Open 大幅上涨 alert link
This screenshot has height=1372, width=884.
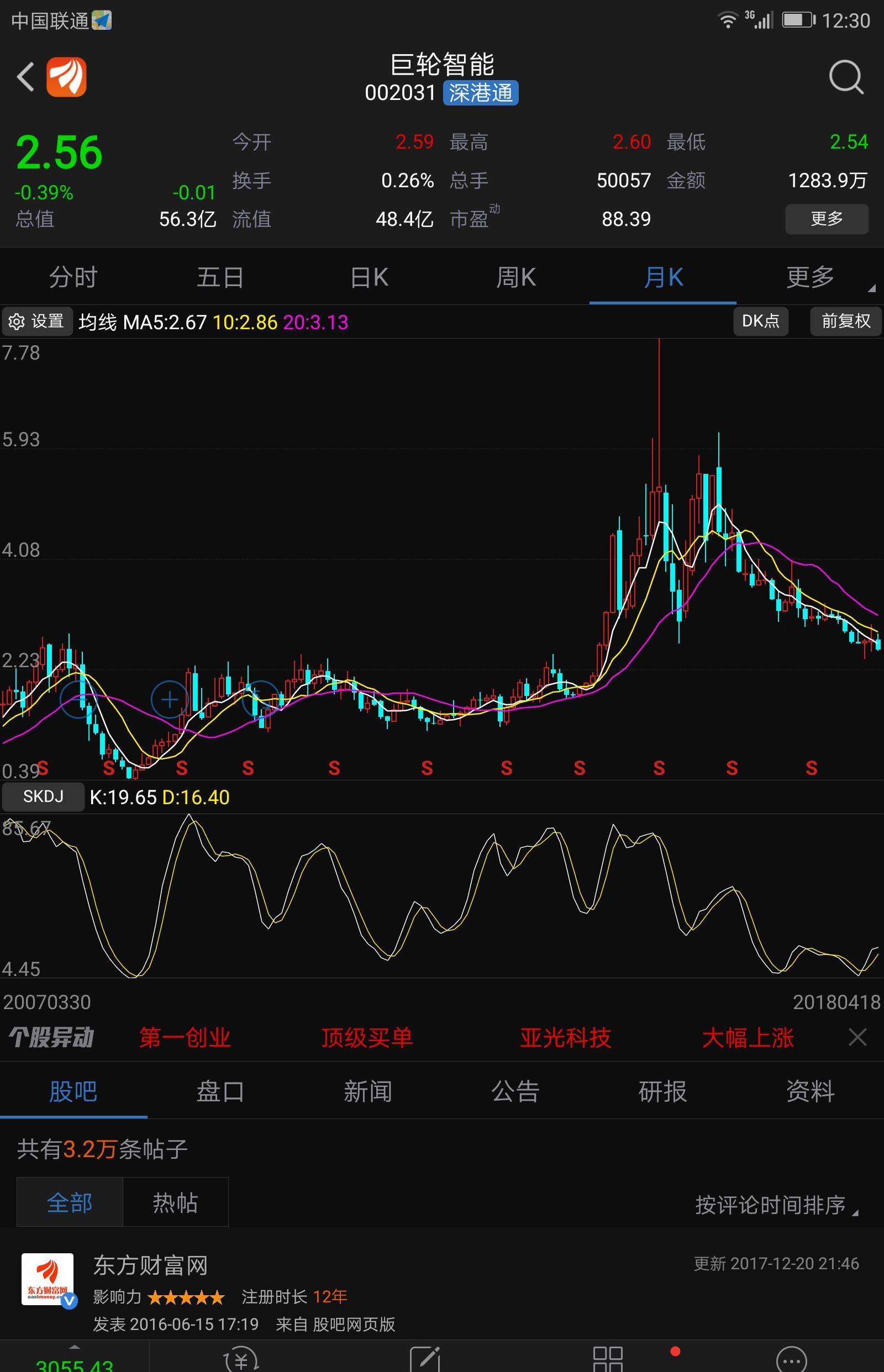click(x=748, y=1037)
